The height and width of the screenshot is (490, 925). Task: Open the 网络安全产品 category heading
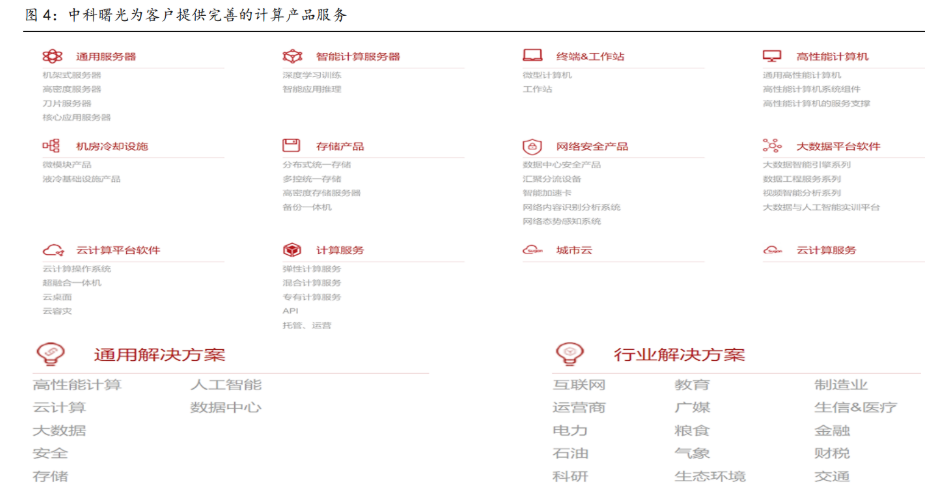coord(592,146)
